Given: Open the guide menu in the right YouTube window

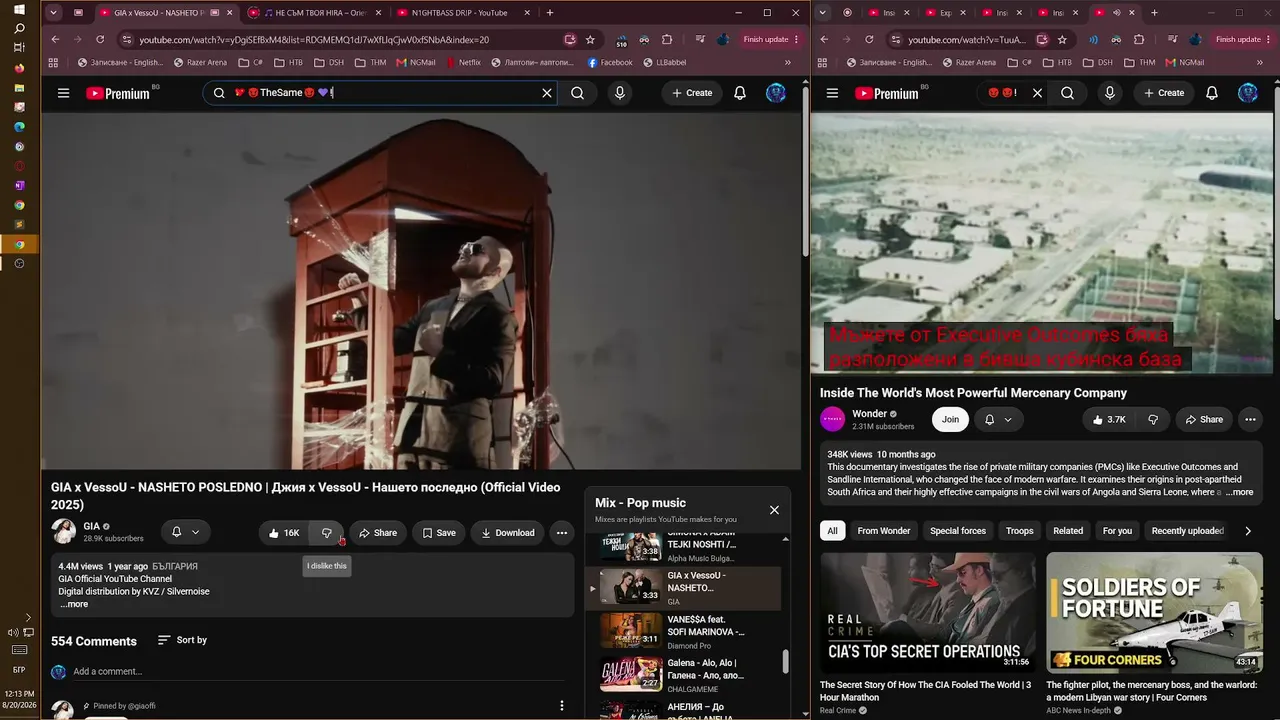Looking at the screenshot, I should click(831, 93).
